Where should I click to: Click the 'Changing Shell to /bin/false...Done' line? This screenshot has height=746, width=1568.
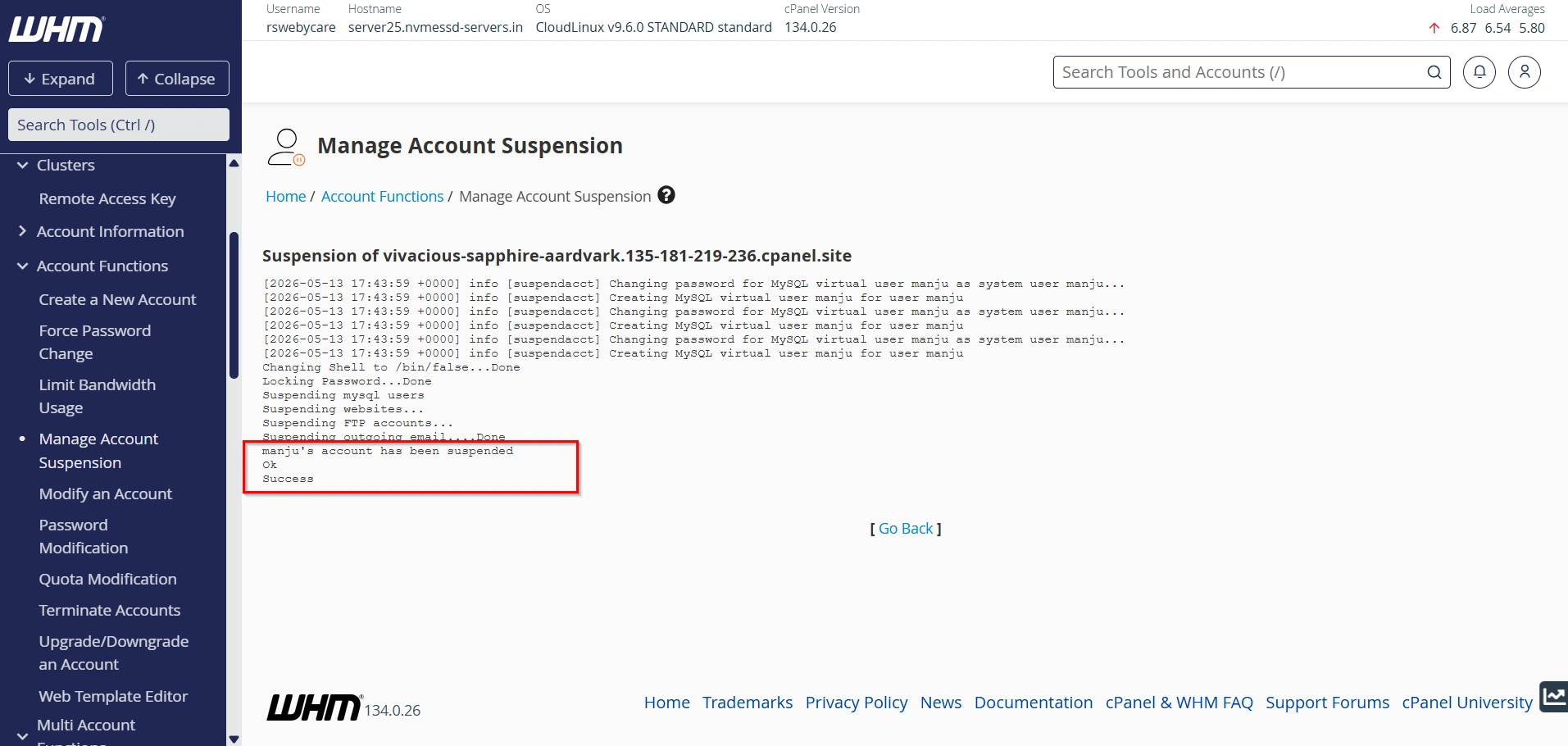pyautogui.click(x=391, y=367)
